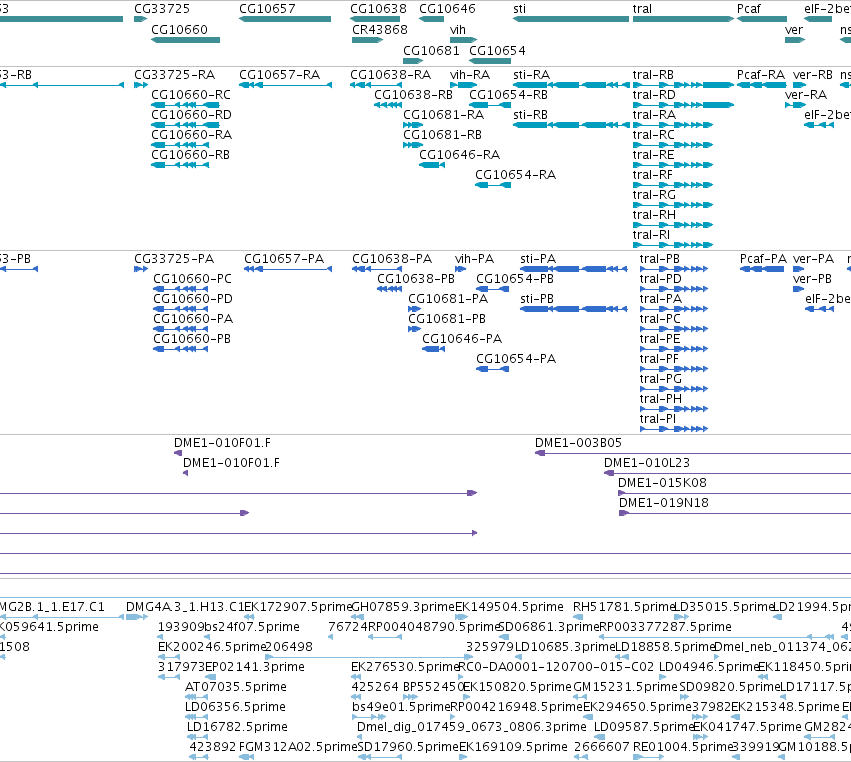This screenshot has height=762, width=851.
Task: Click the long teal sti gene bar
Action: pos(571,19)
